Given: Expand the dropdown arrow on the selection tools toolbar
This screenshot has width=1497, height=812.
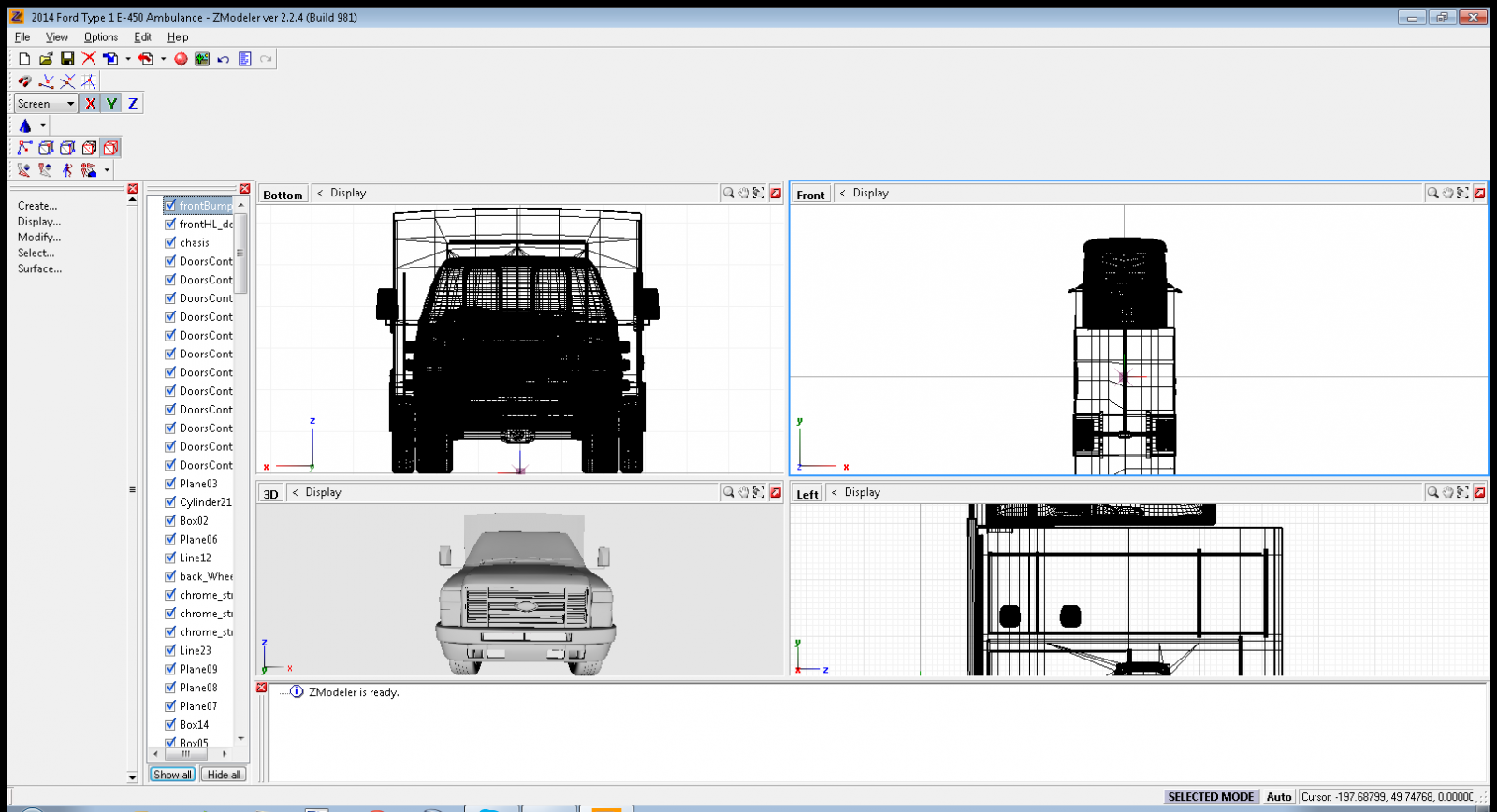Looking at the screenshot, I should click(x=108, y=170).
